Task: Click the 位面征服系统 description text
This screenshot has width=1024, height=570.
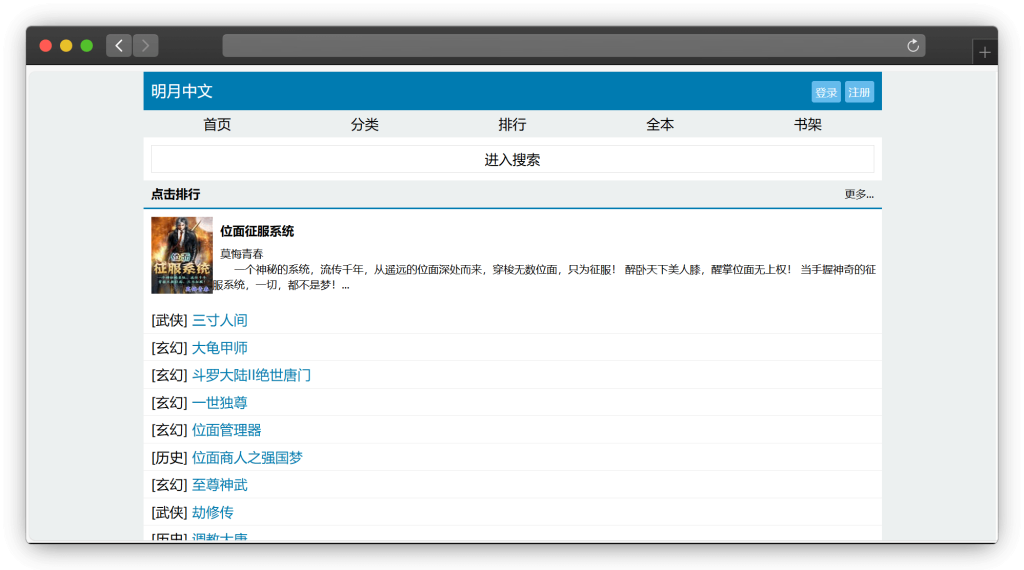Action: click(545, 277)
